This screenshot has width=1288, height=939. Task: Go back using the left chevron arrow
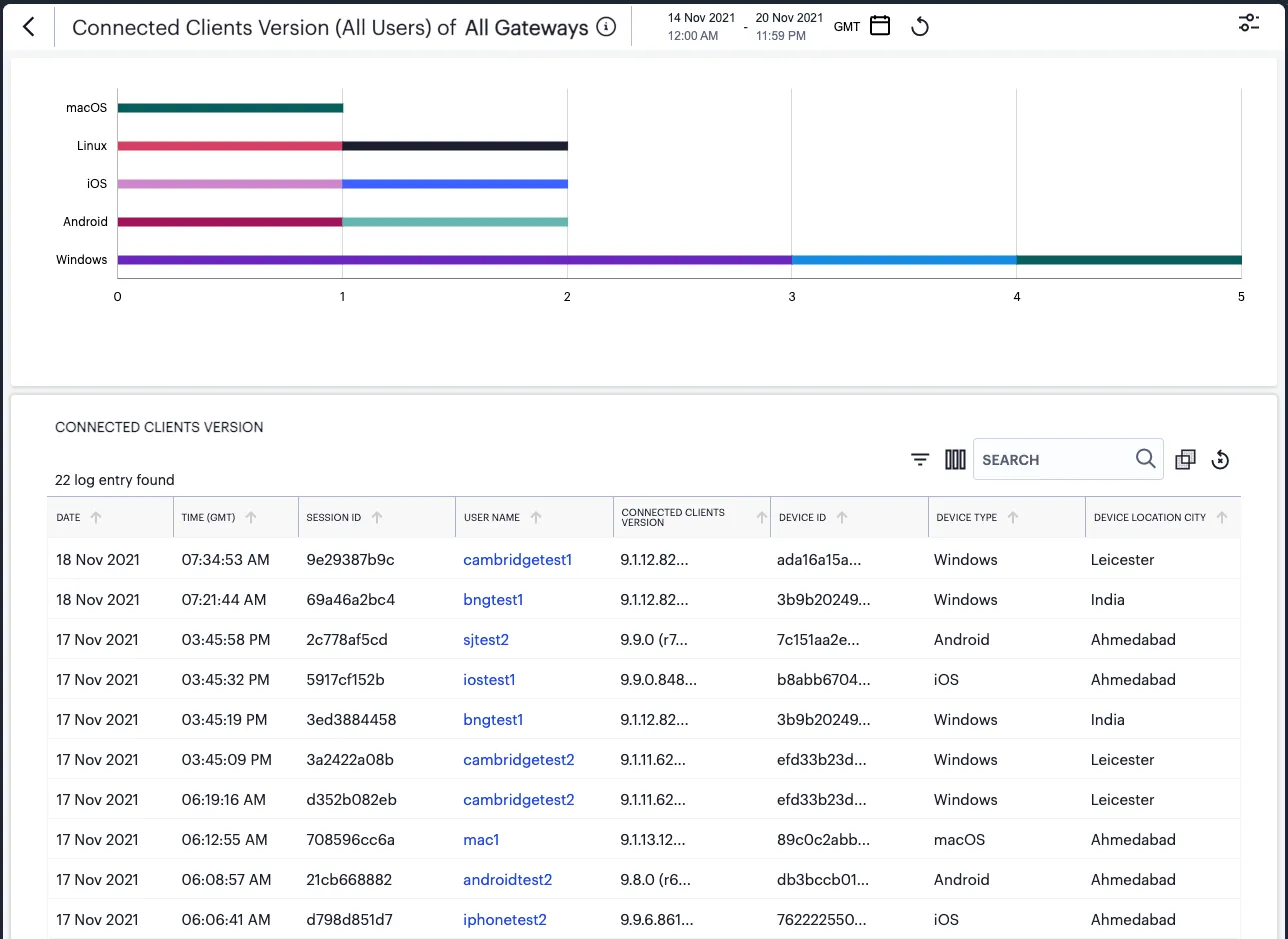[x=29, y=27]
